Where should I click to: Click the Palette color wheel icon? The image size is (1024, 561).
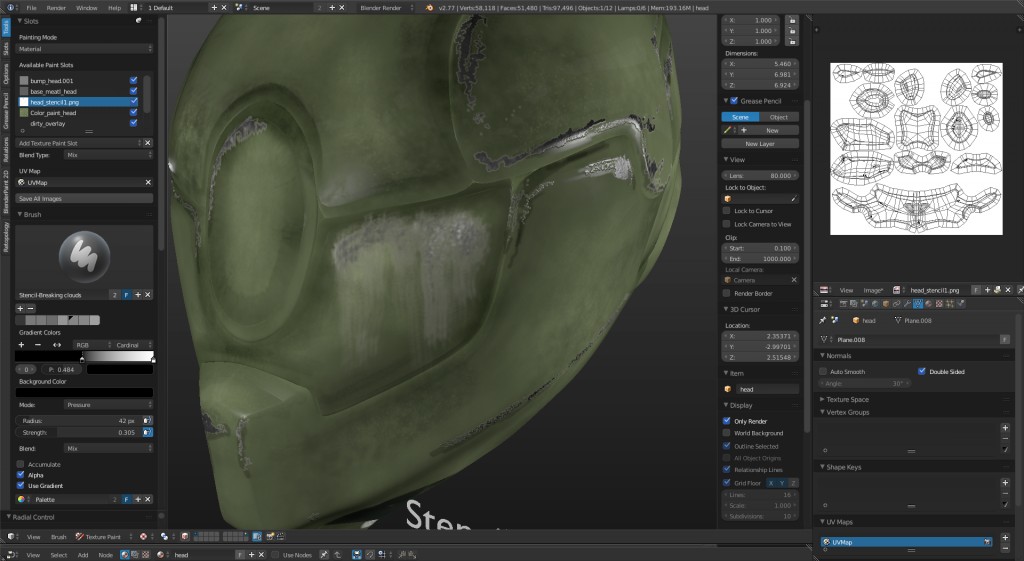click(21, 498)
